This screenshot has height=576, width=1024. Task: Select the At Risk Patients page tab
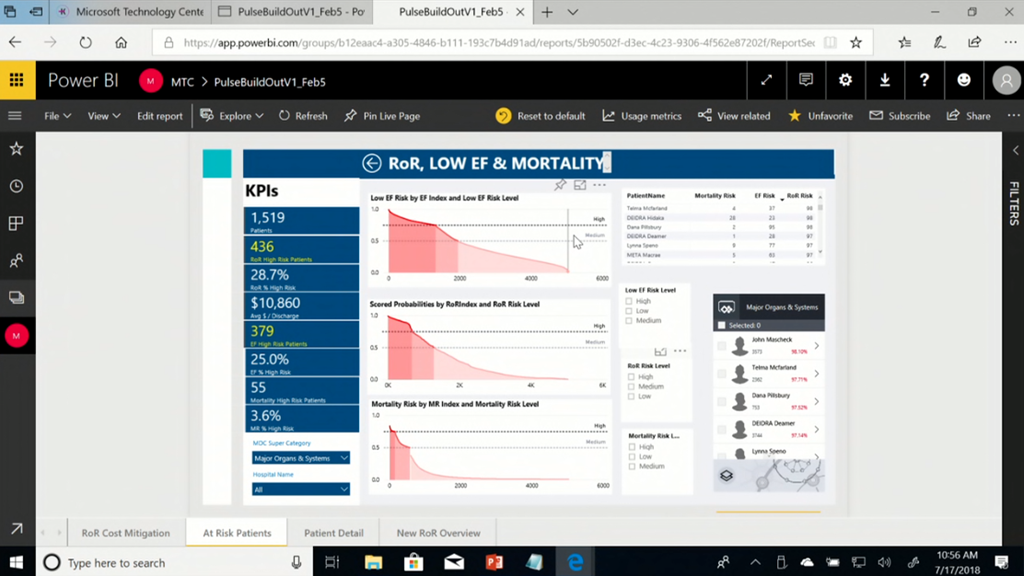click(x=236, y=533)
